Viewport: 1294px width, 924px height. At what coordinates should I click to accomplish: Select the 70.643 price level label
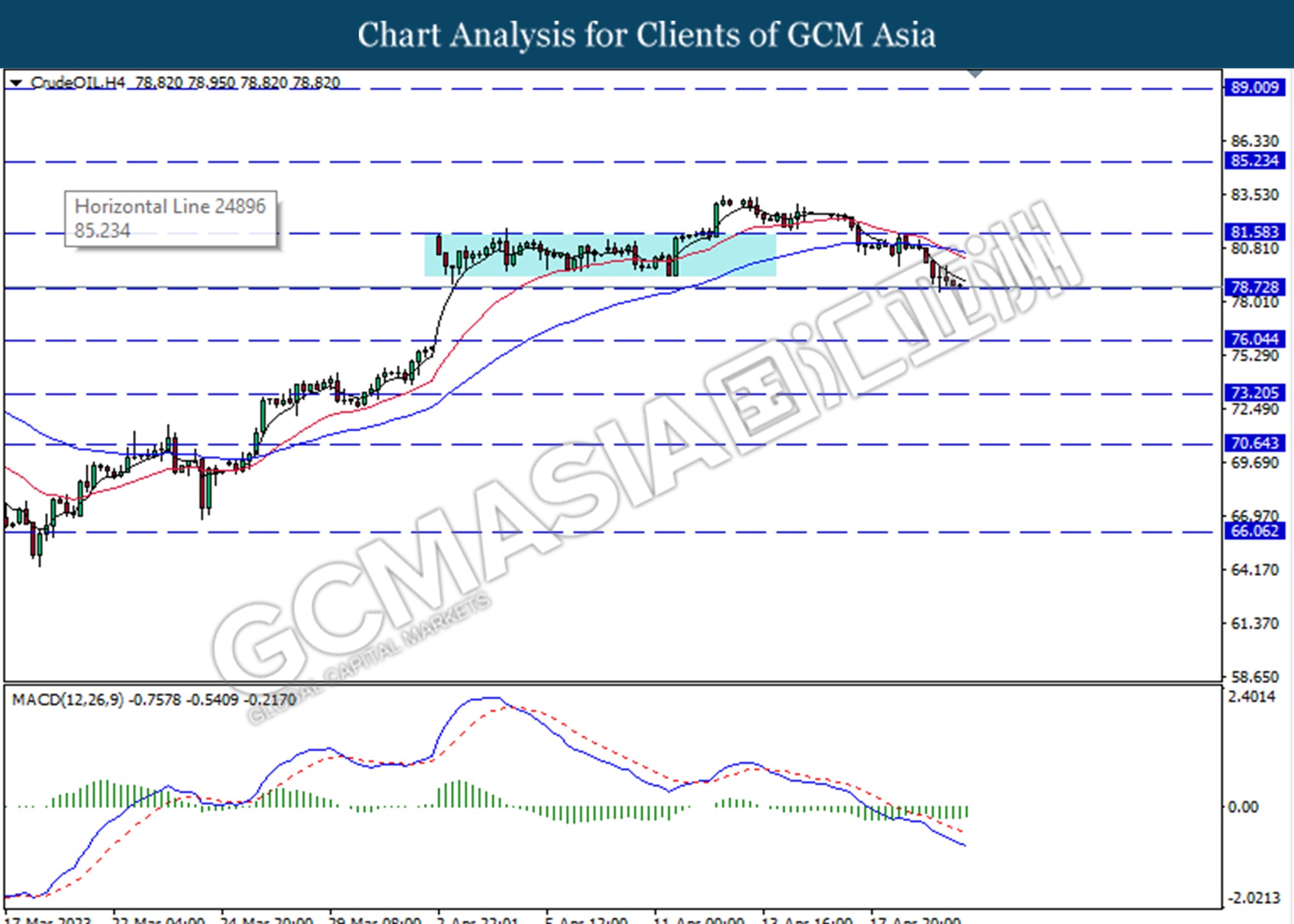click(1254, 443)
